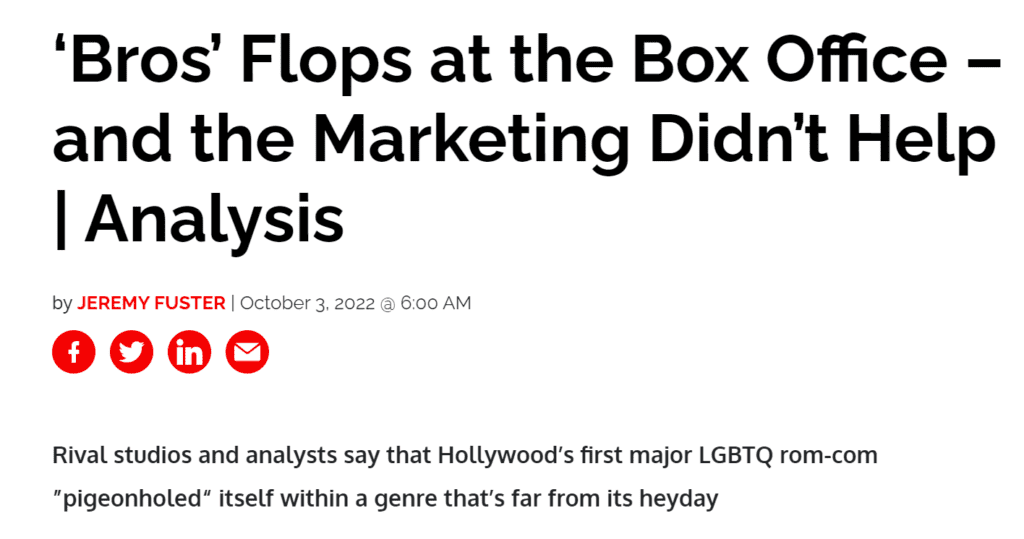Open author Jeremy Fuster's page
The width and height of the screenshot is (1024, 539).
point(151,303)
